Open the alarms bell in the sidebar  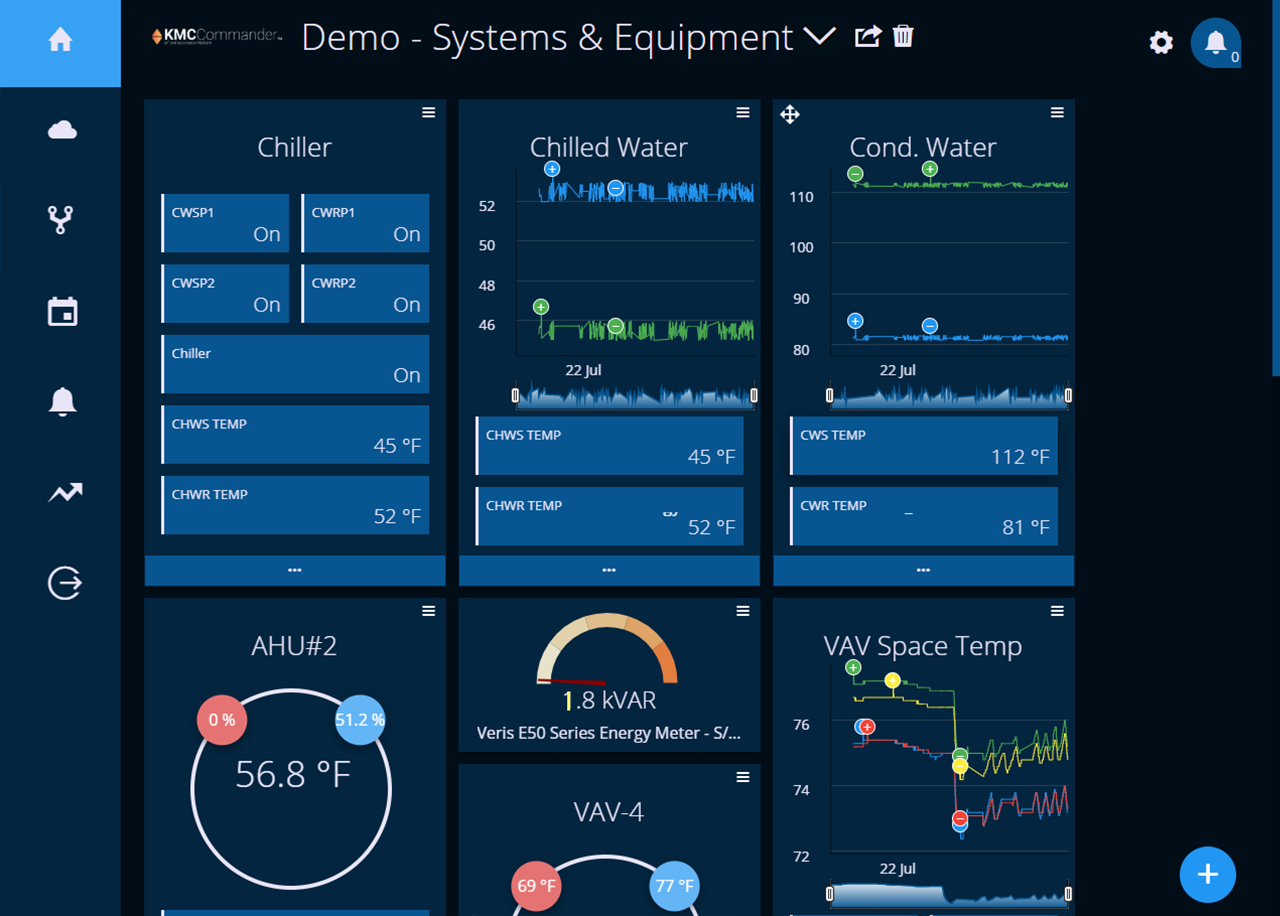[62, 401]
